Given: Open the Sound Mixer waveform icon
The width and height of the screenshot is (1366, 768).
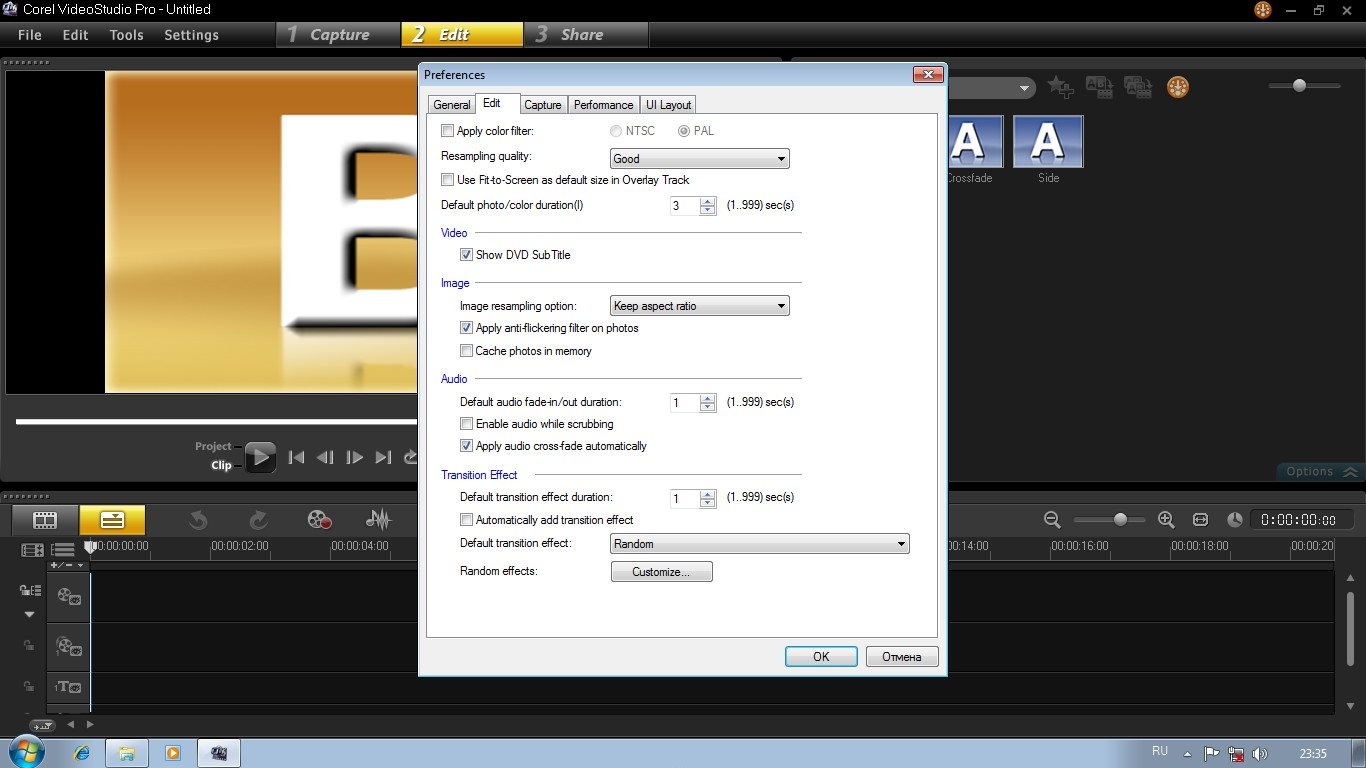Looking at the screenshot, I should tap(378, 520).
